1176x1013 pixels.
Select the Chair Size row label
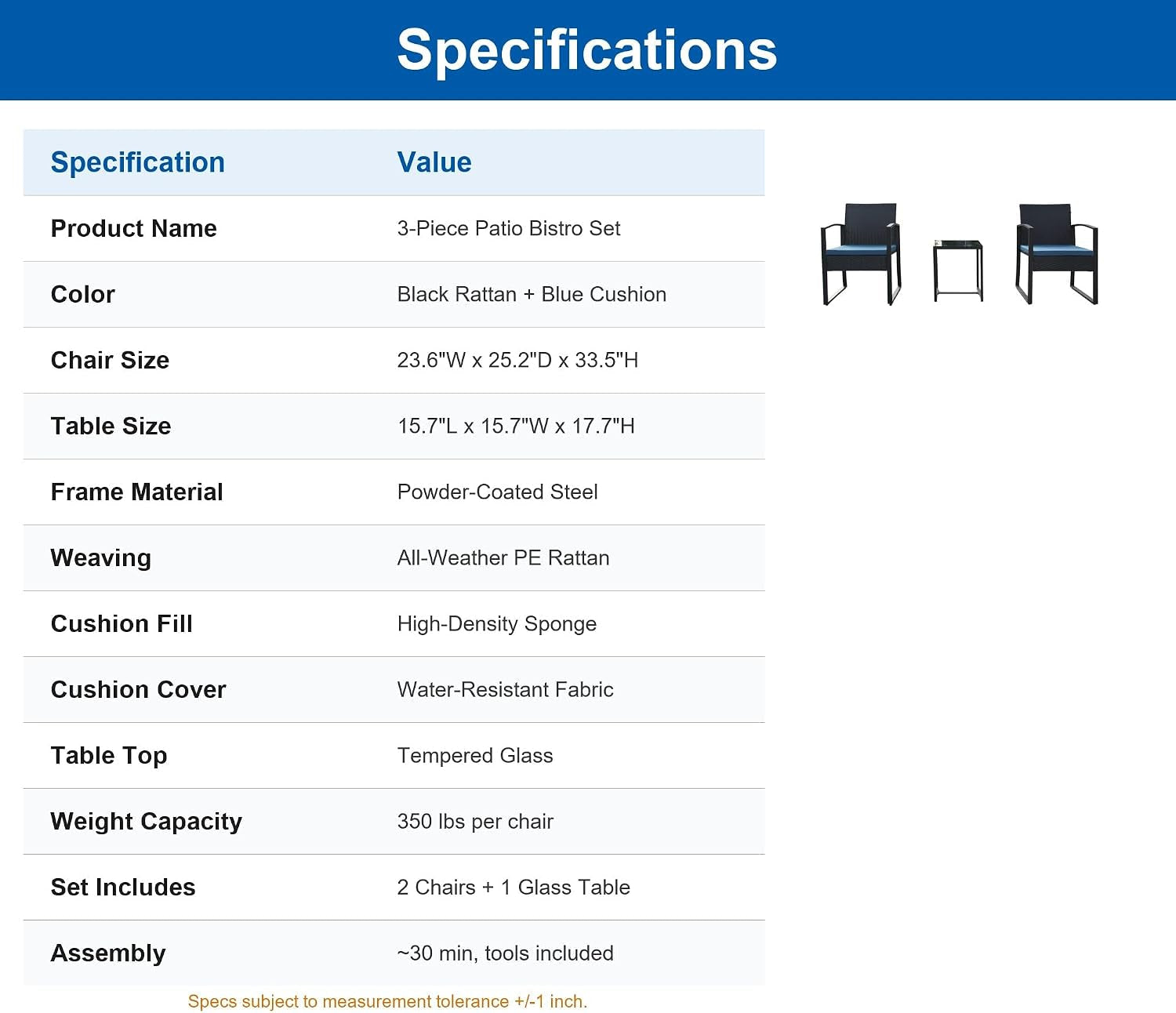pyautogui.click(x=111, y=360)
